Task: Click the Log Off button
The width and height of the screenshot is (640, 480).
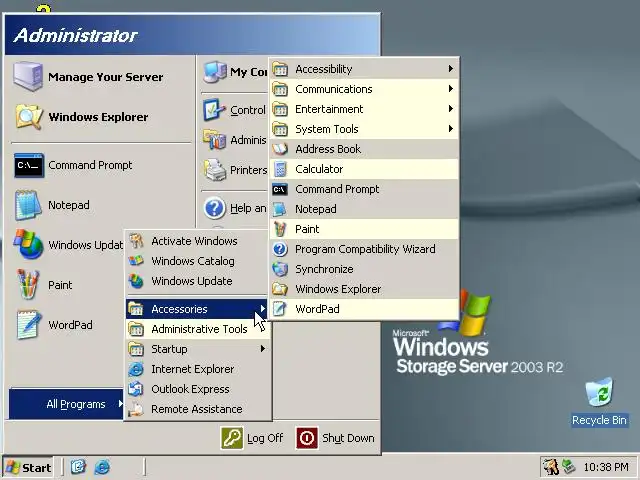Action: [252, 438]
